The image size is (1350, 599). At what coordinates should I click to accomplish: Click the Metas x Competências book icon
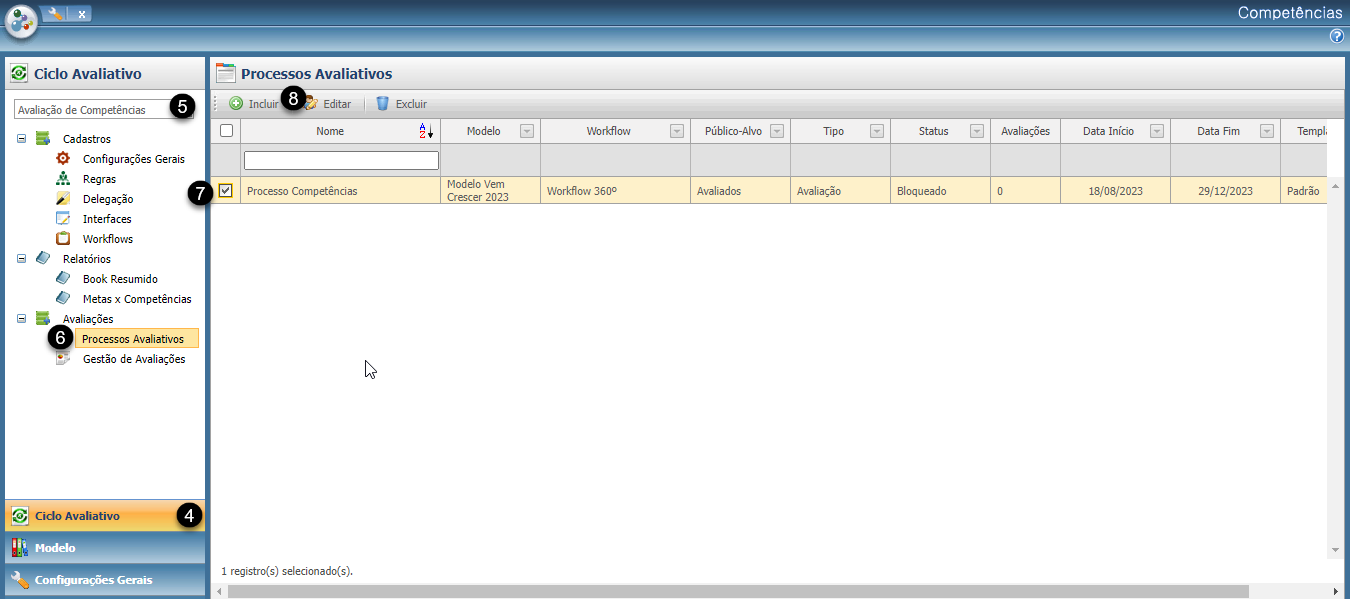click(x=63, y=298)
